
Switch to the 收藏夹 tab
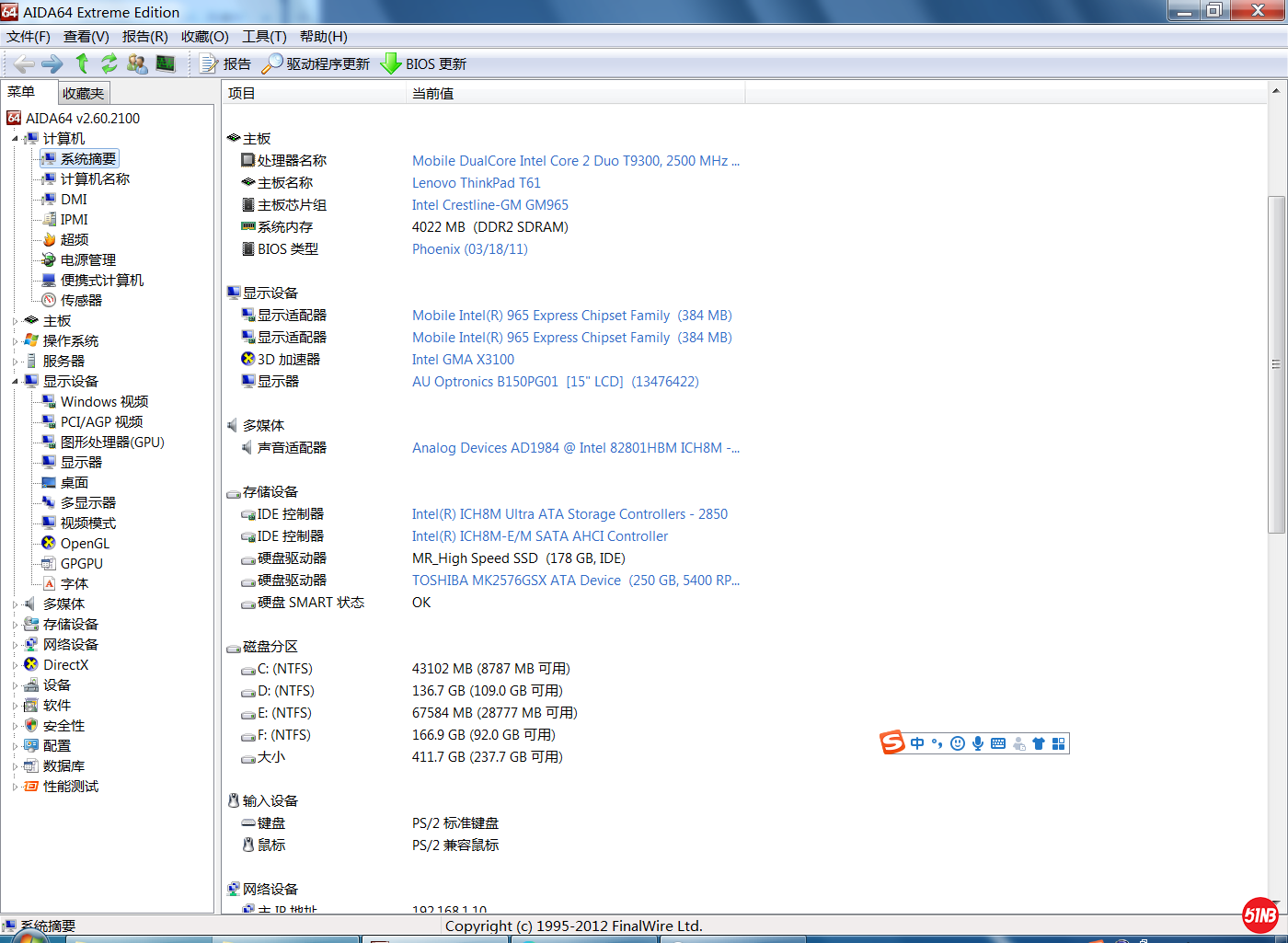tap(84, 93)
